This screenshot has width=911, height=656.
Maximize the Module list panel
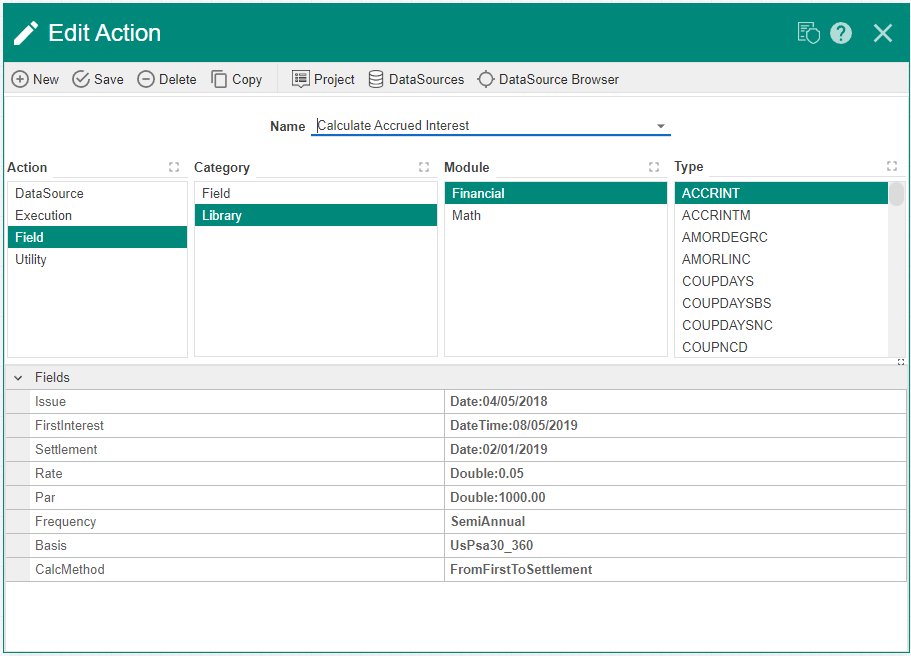654,167
